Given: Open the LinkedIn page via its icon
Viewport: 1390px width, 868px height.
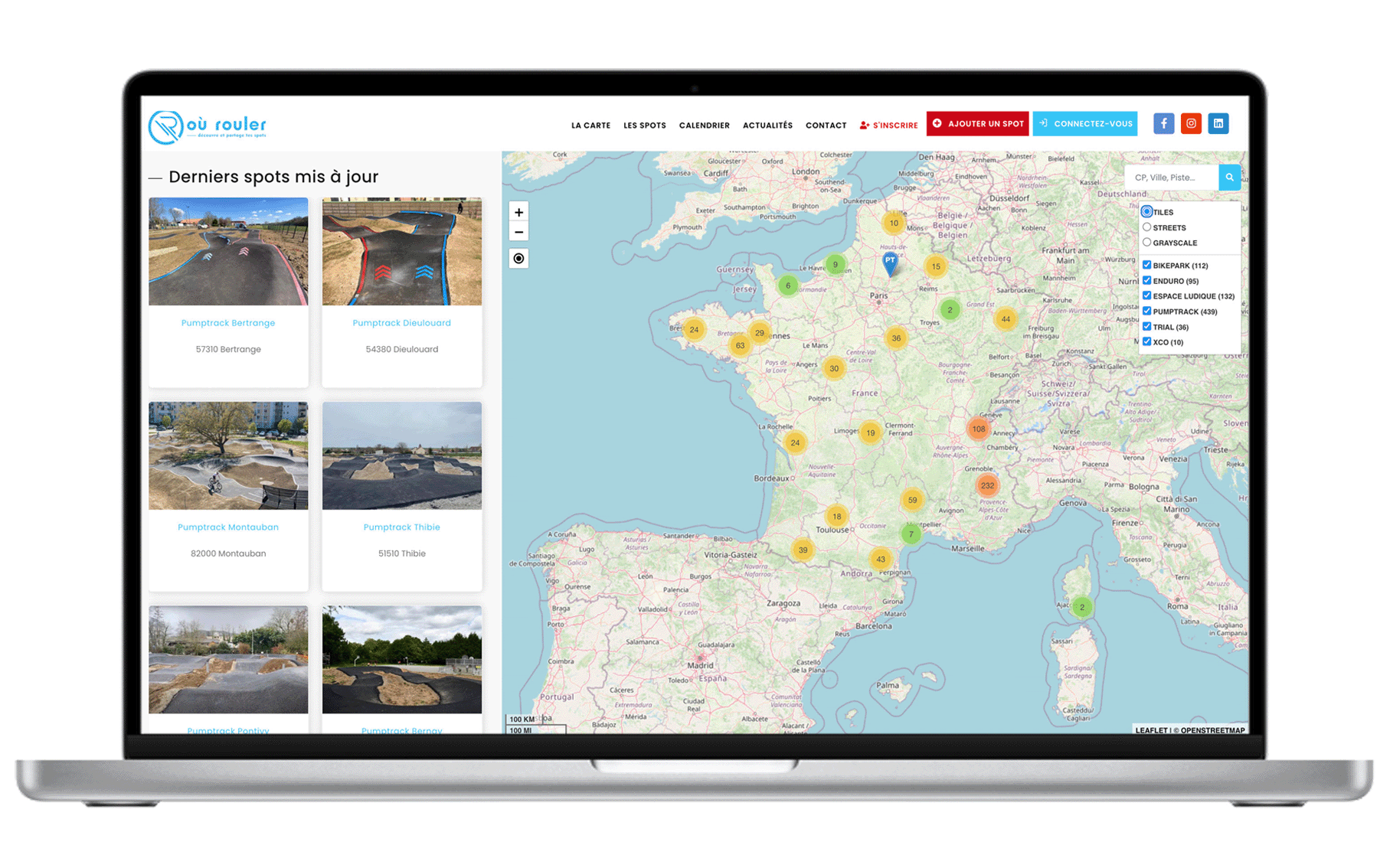Looking at the screenshot, I should click(x=1218, y=123).
